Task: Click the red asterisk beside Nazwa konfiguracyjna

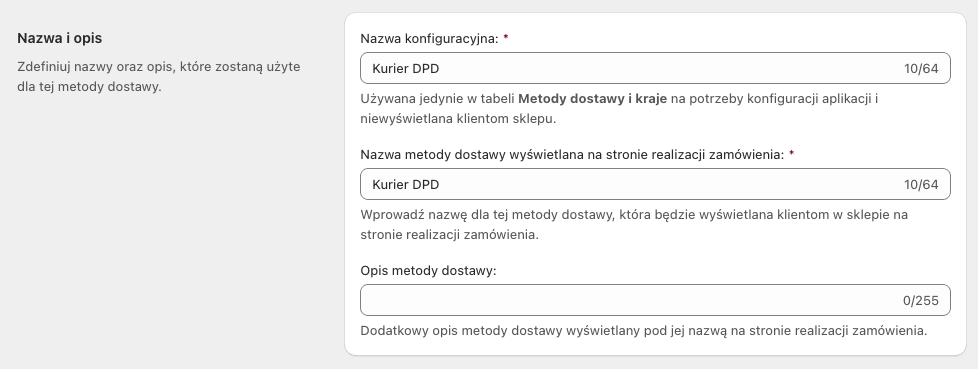Action: coord(506,38)
